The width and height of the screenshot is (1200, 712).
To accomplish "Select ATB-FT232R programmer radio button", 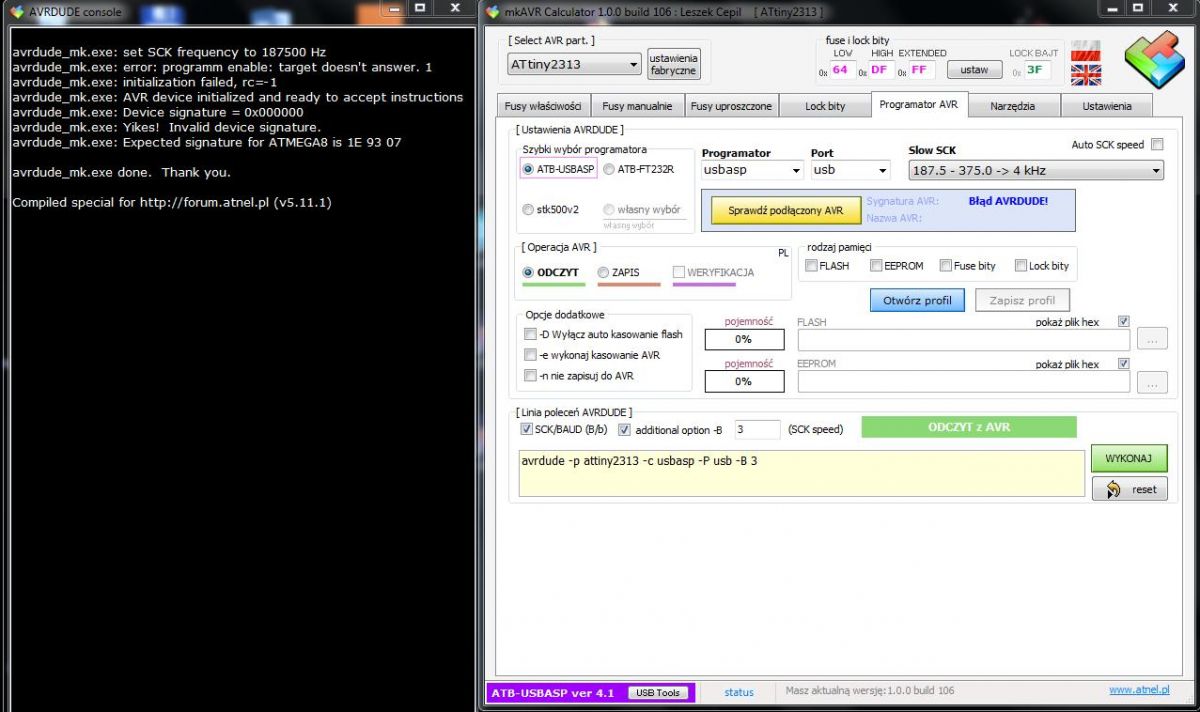I will click(x=609, y=169).
